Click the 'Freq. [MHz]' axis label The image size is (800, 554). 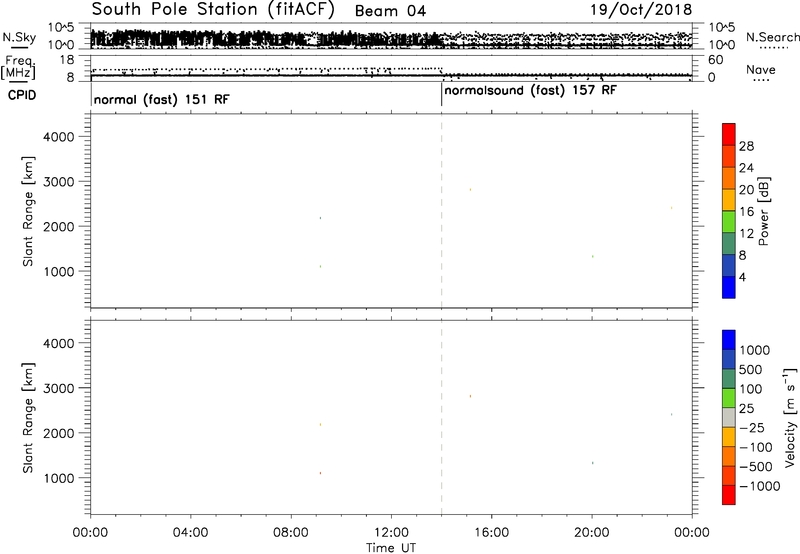point(18,68)
